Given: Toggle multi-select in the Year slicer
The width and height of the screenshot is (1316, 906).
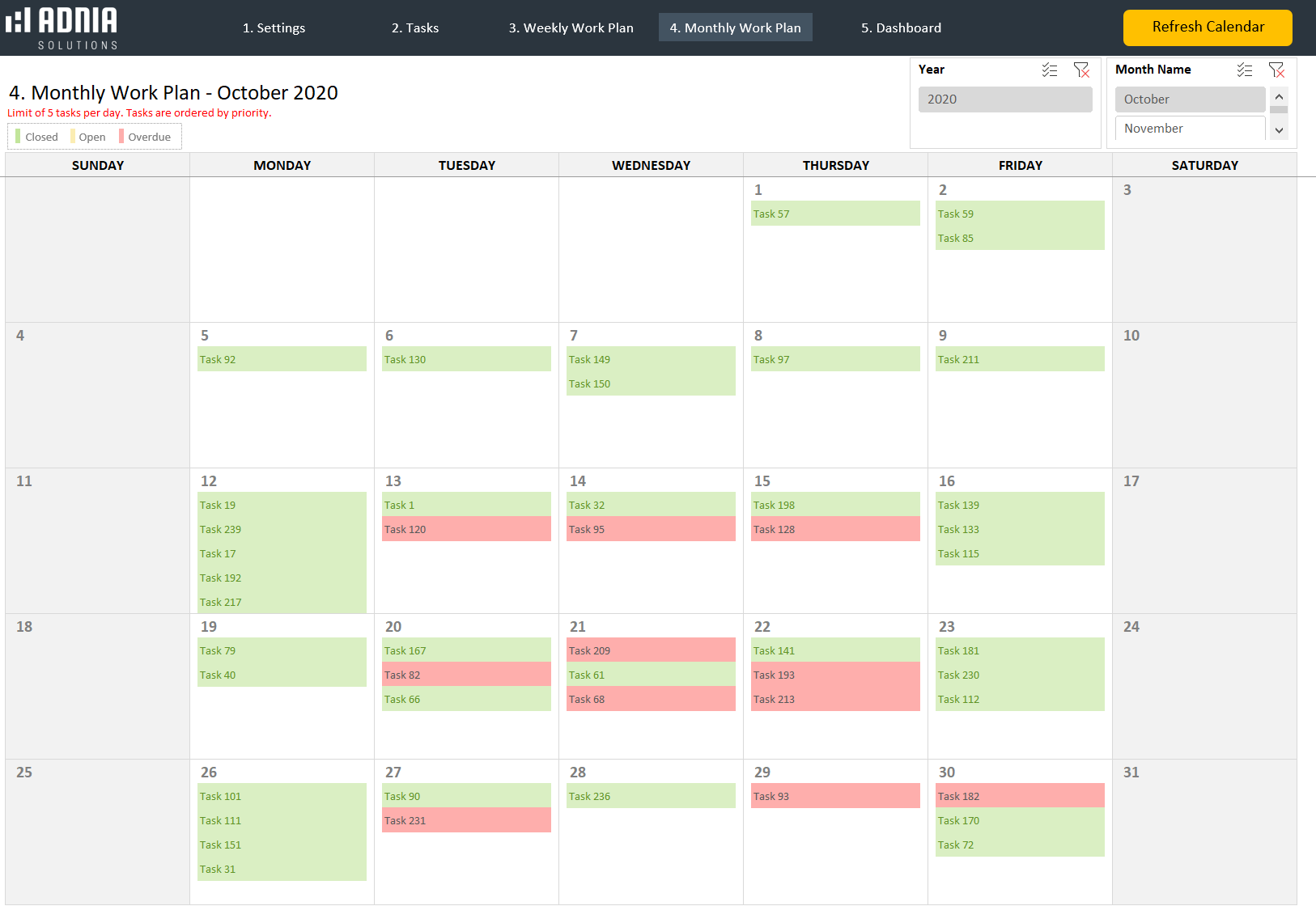Looking at the screenshot, I should click(x=1049, y=70).
